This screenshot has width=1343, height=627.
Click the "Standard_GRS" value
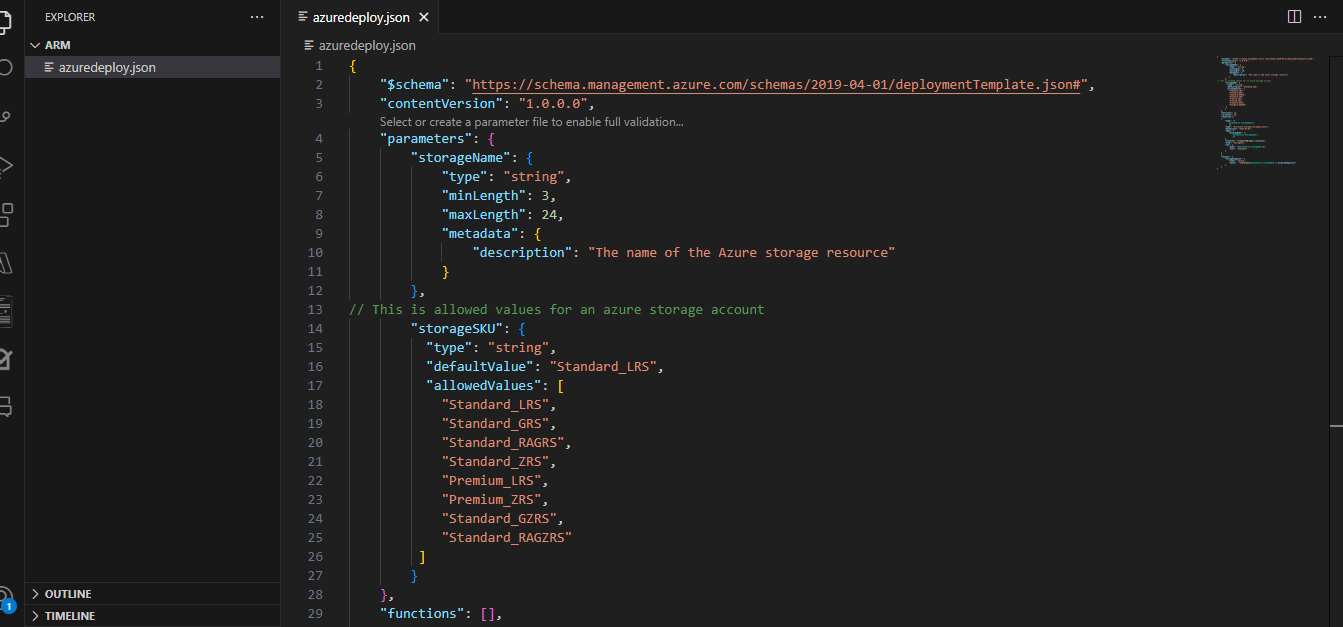(495, 424)
